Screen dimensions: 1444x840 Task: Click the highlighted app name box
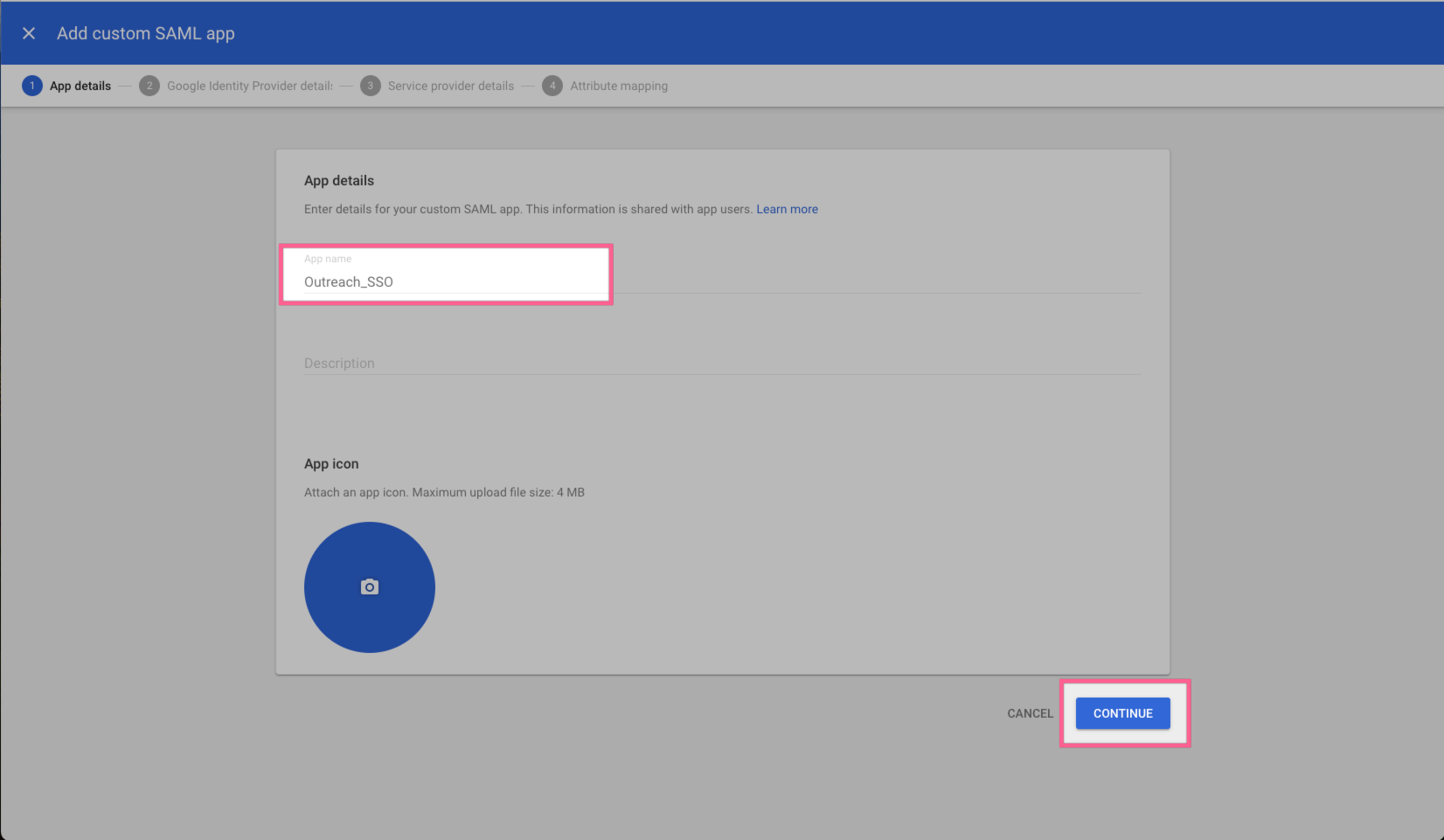(x=446, y=274)
